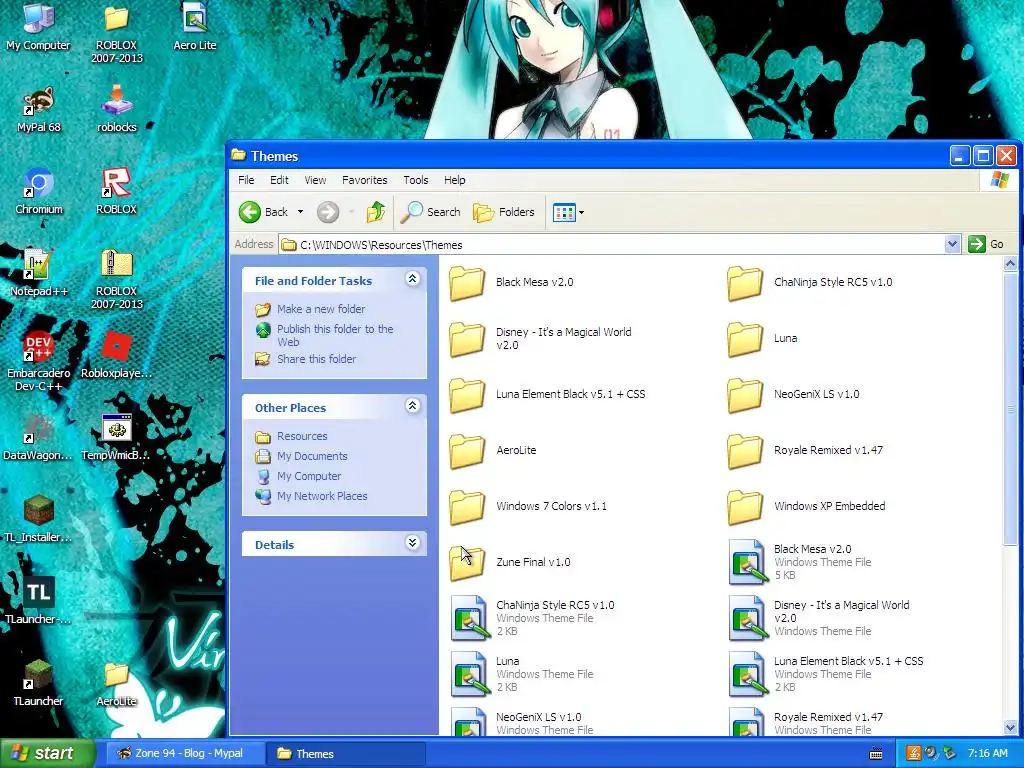Open the Favorites menu
Image resolution: width=1024 pixels, height=768 pixels.
(x=364, y=180)
